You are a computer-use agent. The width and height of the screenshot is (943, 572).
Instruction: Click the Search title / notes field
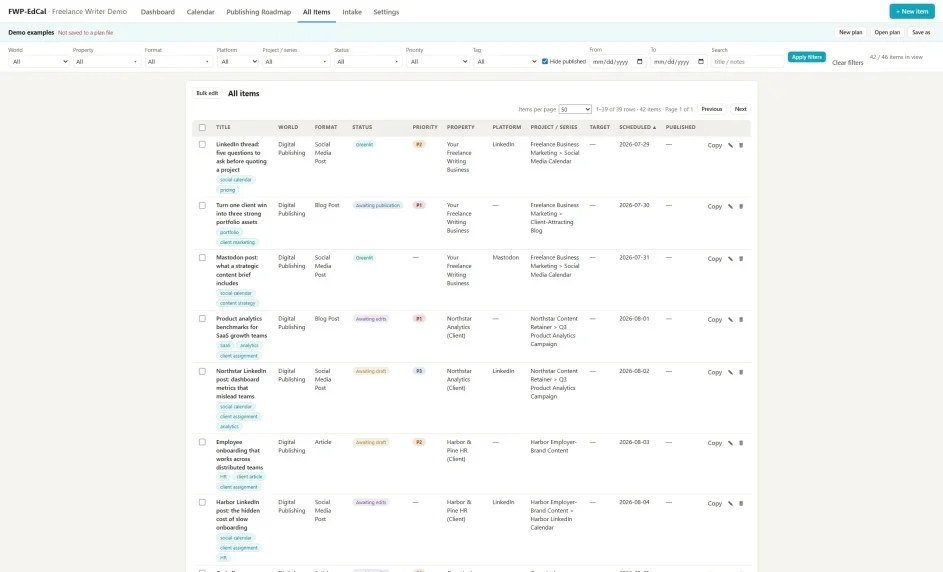pyautogui.click(x=748, y=61)
